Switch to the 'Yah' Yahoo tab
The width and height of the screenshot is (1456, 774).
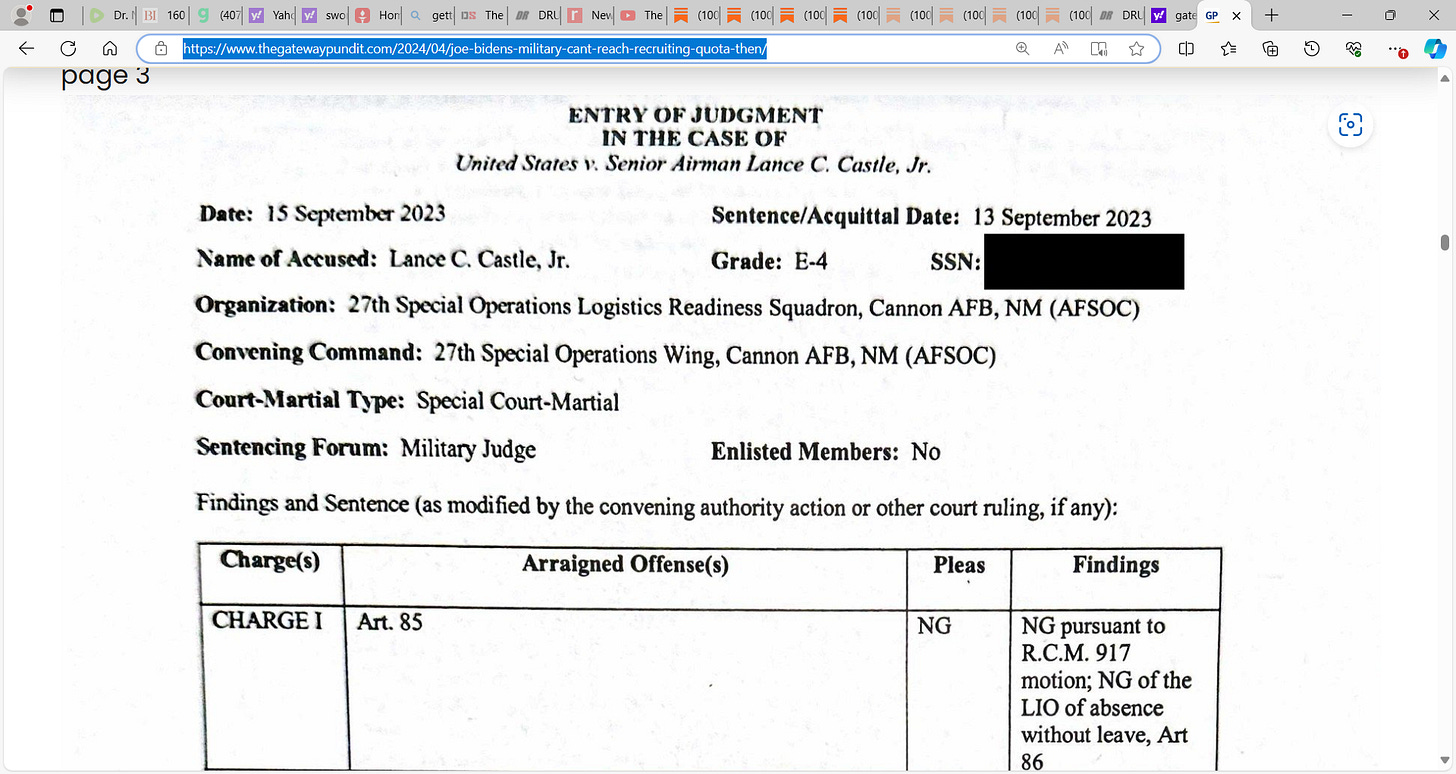[270, 15]
